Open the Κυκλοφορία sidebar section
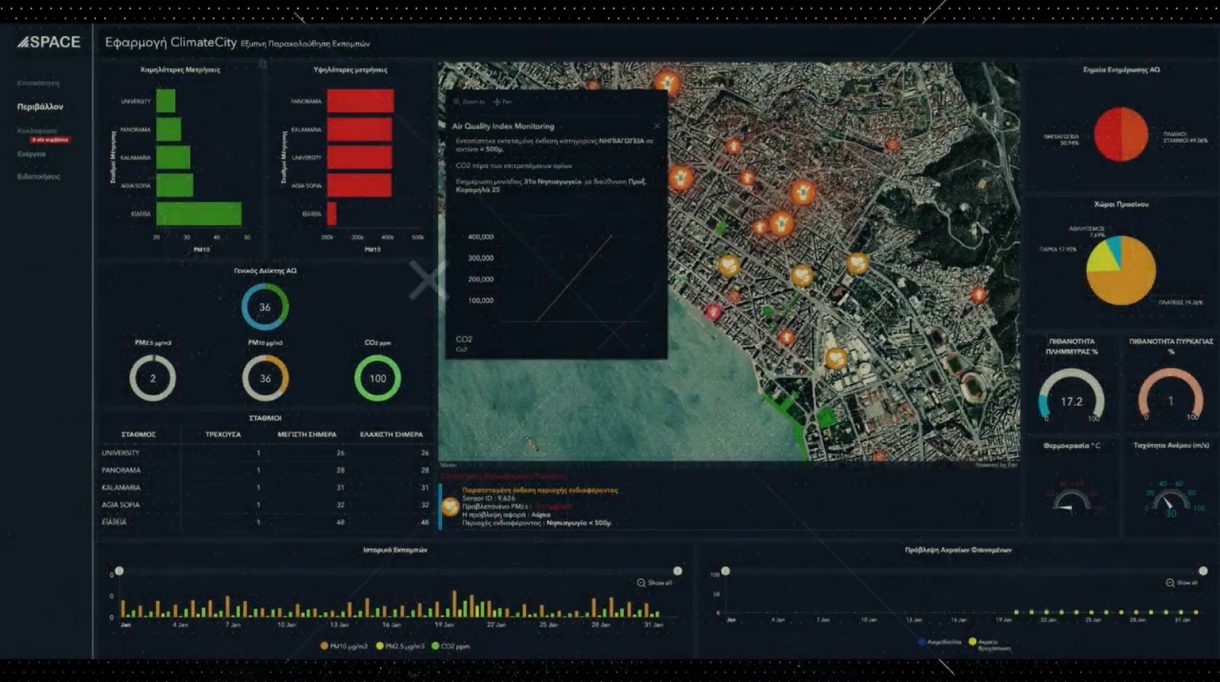 [37, 130]
